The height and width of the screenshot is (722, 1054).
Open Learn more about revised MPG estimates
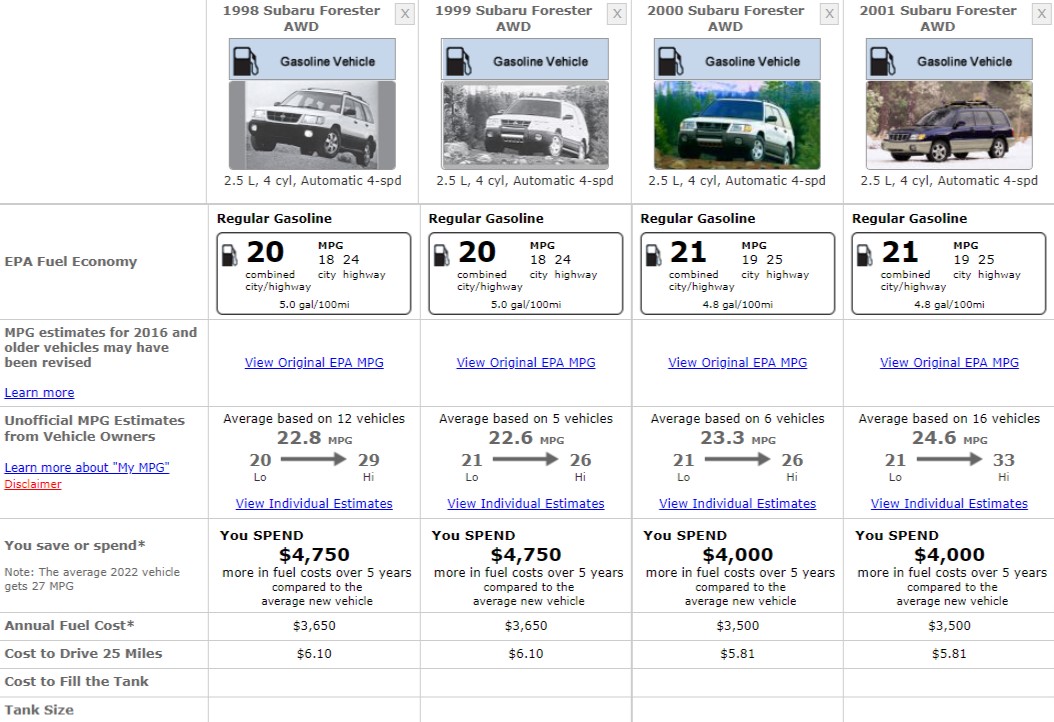pyautogui.click(x=40, y=393)
